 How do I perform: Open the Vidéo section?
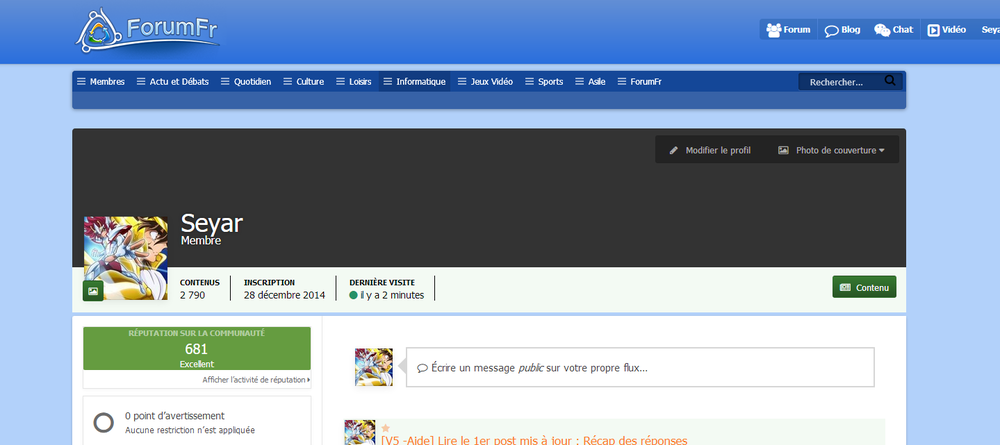pyautogui.click(x=946, y=30)
